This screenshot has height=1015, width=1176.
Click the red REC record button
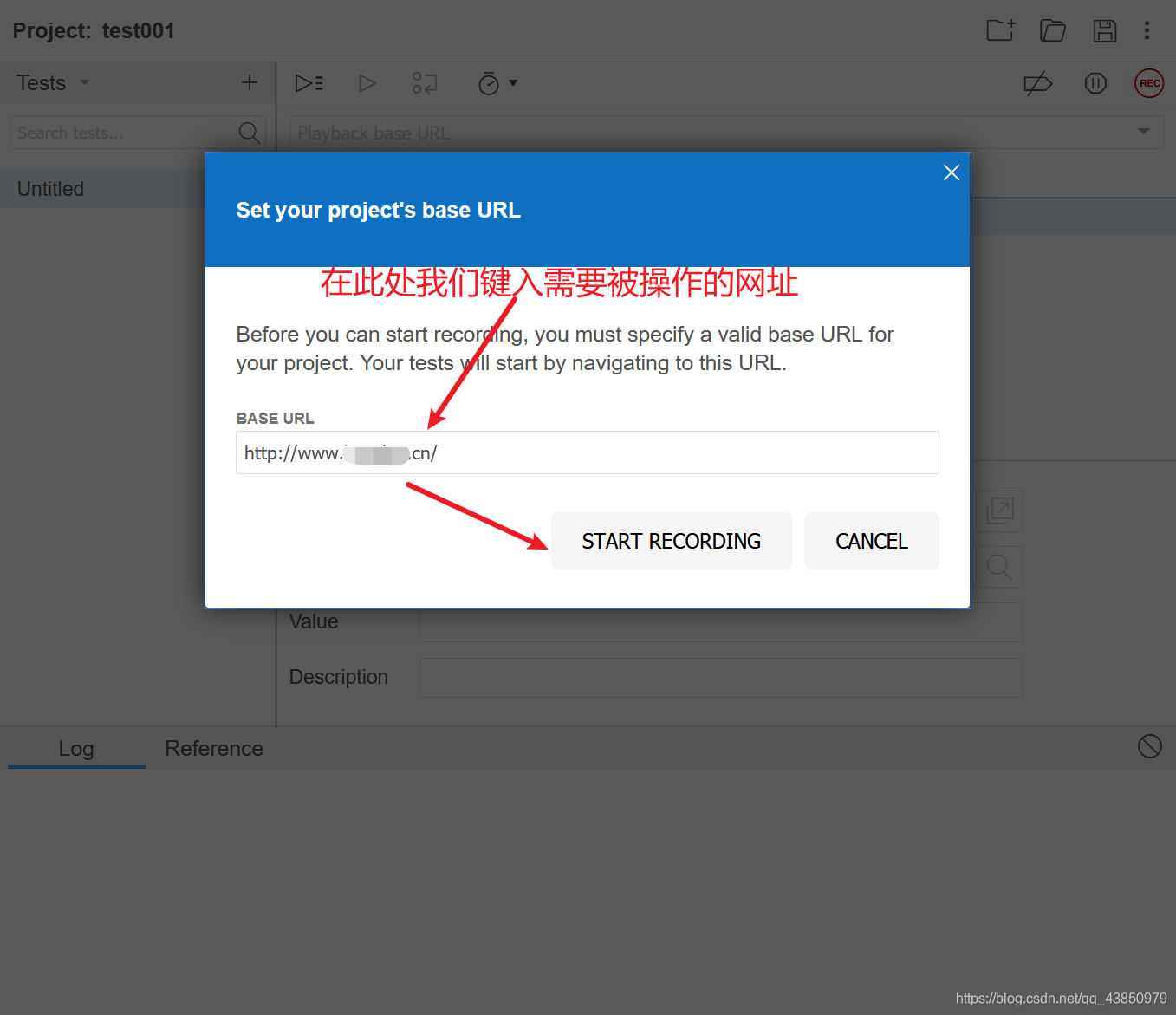(1149, 83)
